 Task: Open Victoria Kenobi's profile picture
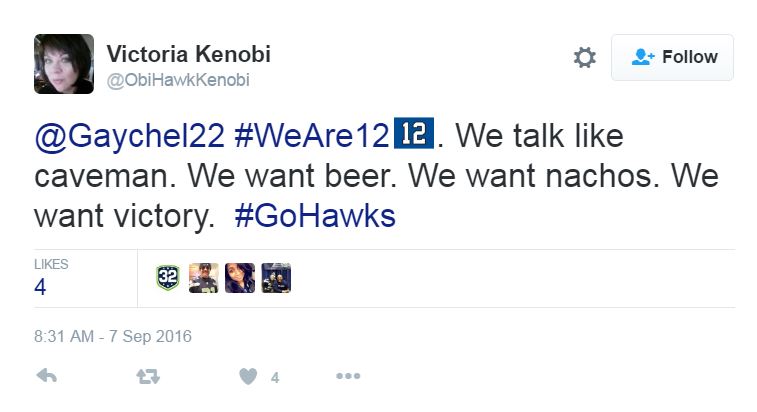point(64,64)
